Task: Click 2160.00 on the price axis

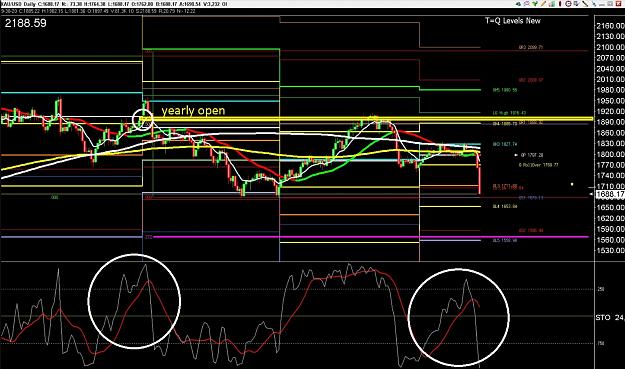Action: (610, 26)
